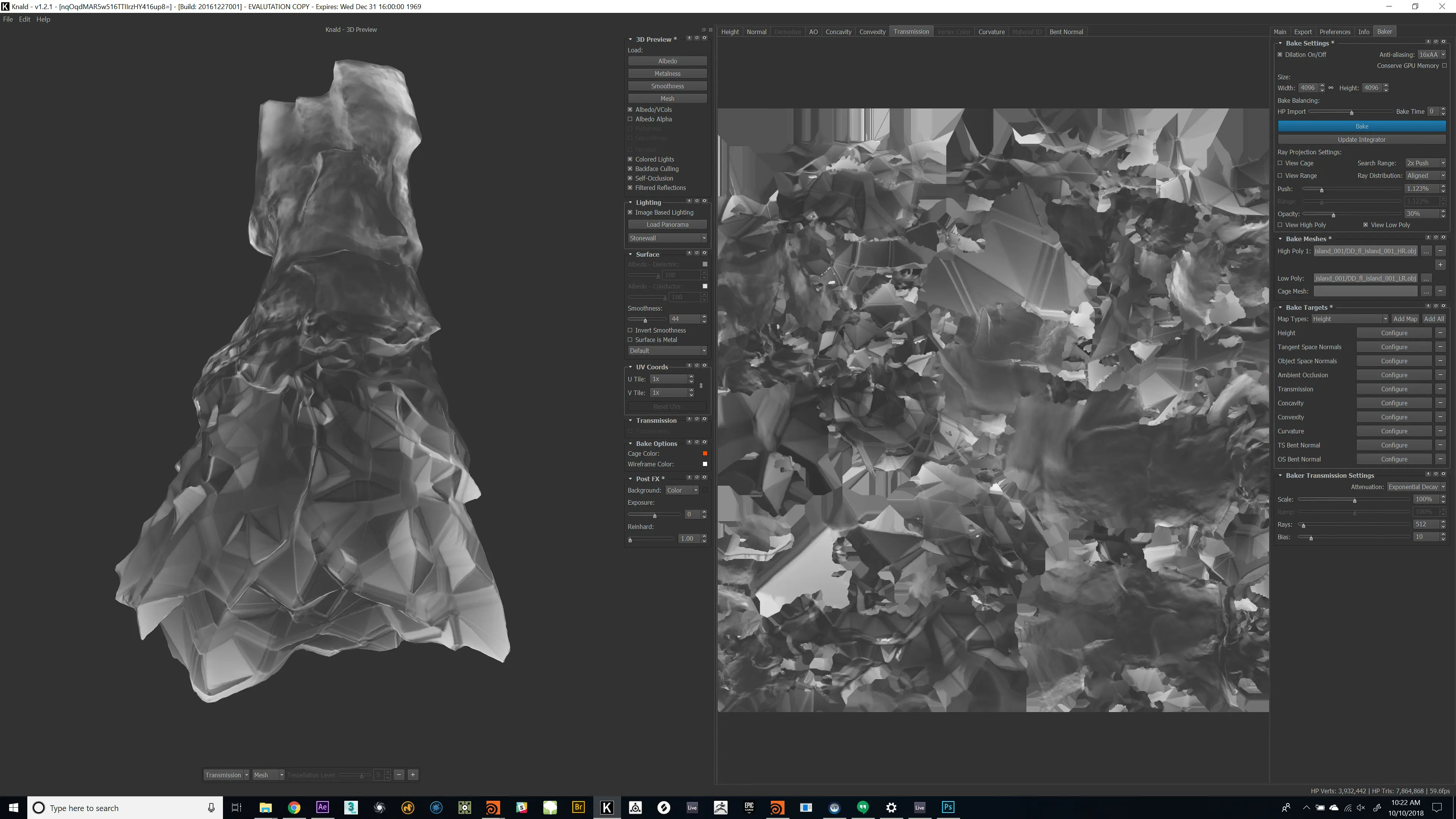This screenshot has width=1456, height=819.
Task: Configure Ambient Occlusion target
Action: pos(1394,375)
